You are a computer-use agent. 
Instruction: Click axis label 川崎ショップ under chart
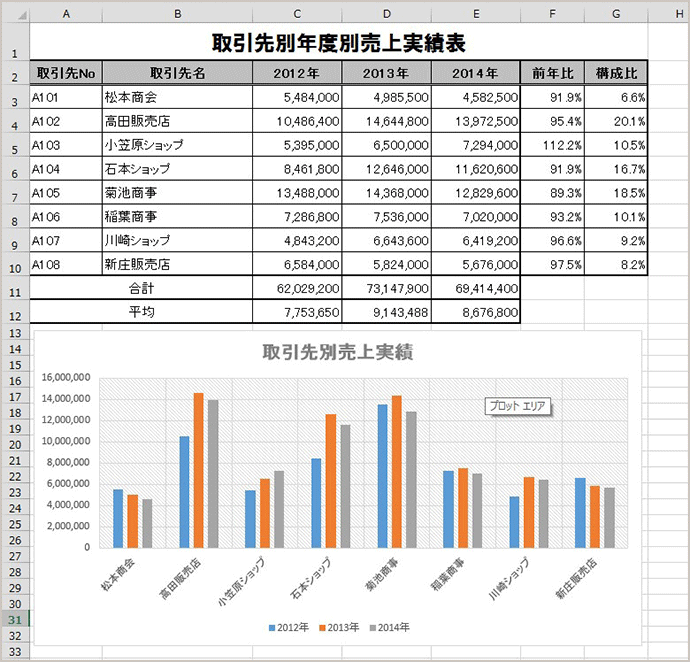point(509,578)
